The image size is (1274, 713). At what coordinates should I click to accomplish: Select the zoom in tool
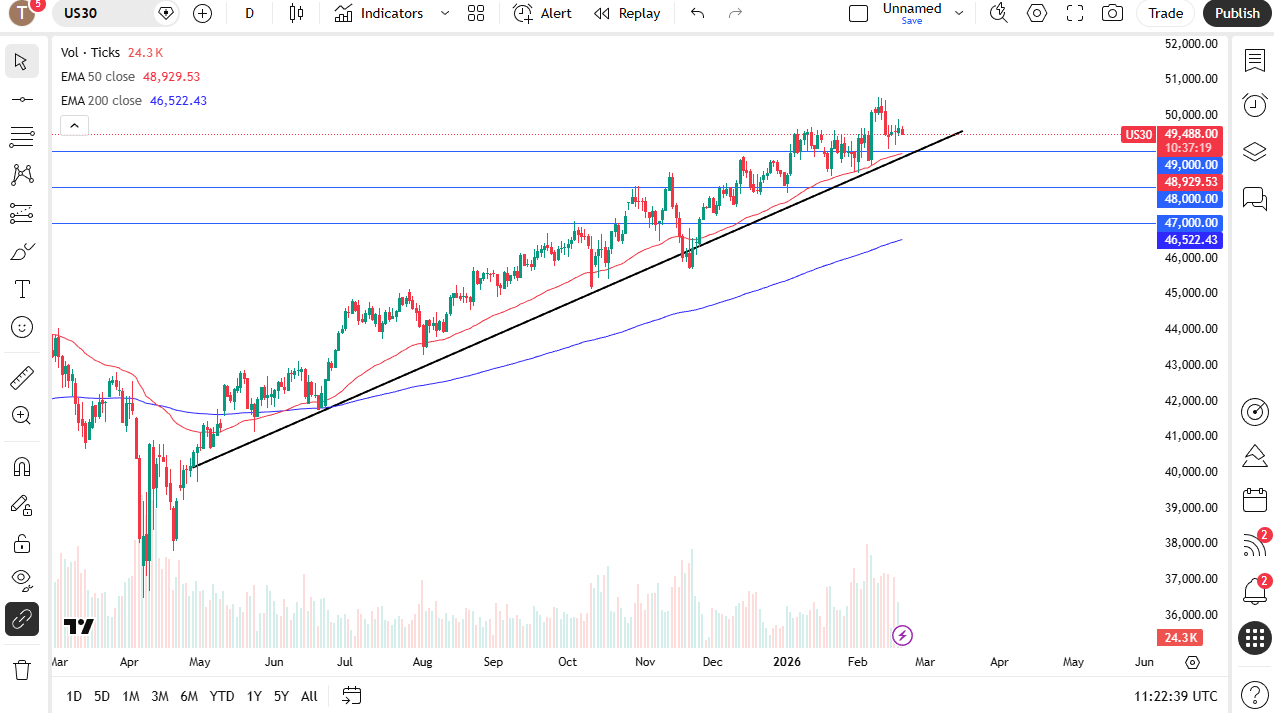click(22, 415)
